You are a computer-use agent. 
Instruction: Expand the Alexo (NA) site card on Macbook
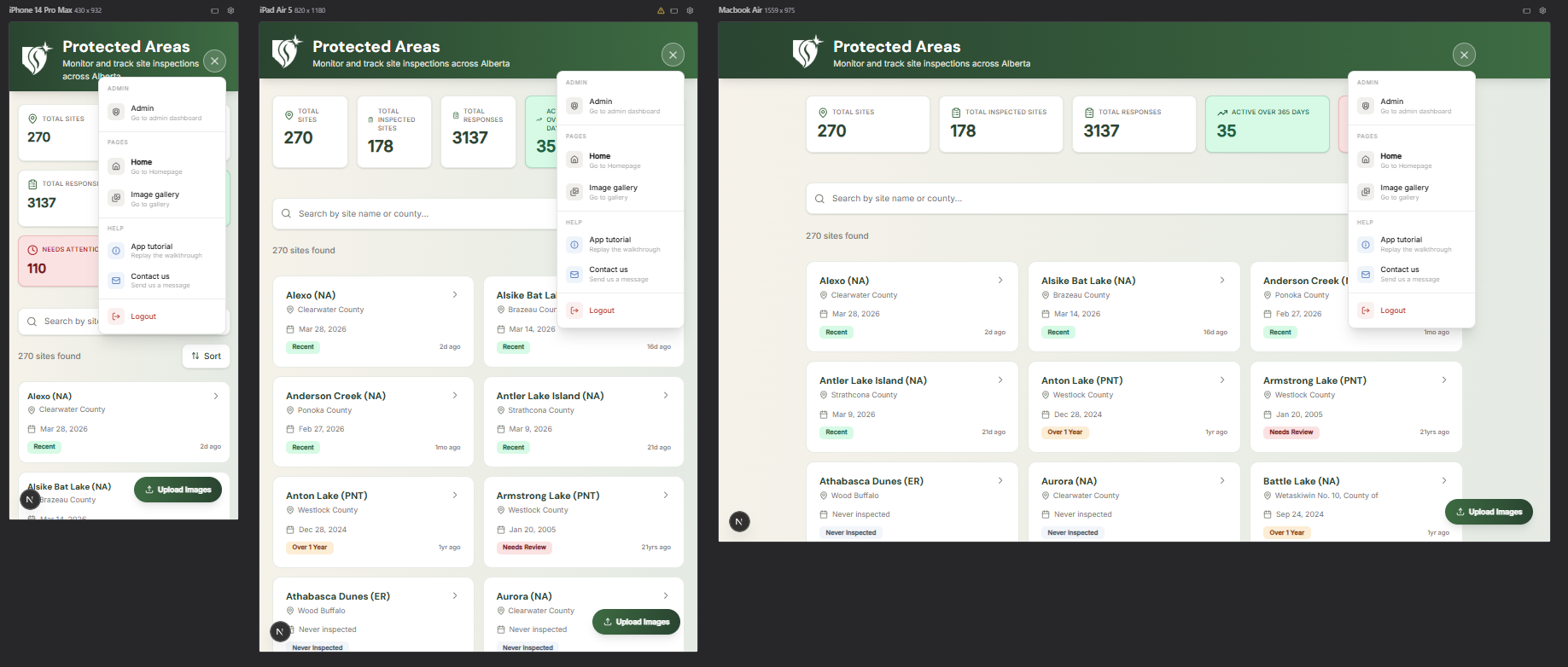[x=1000, y=279]
